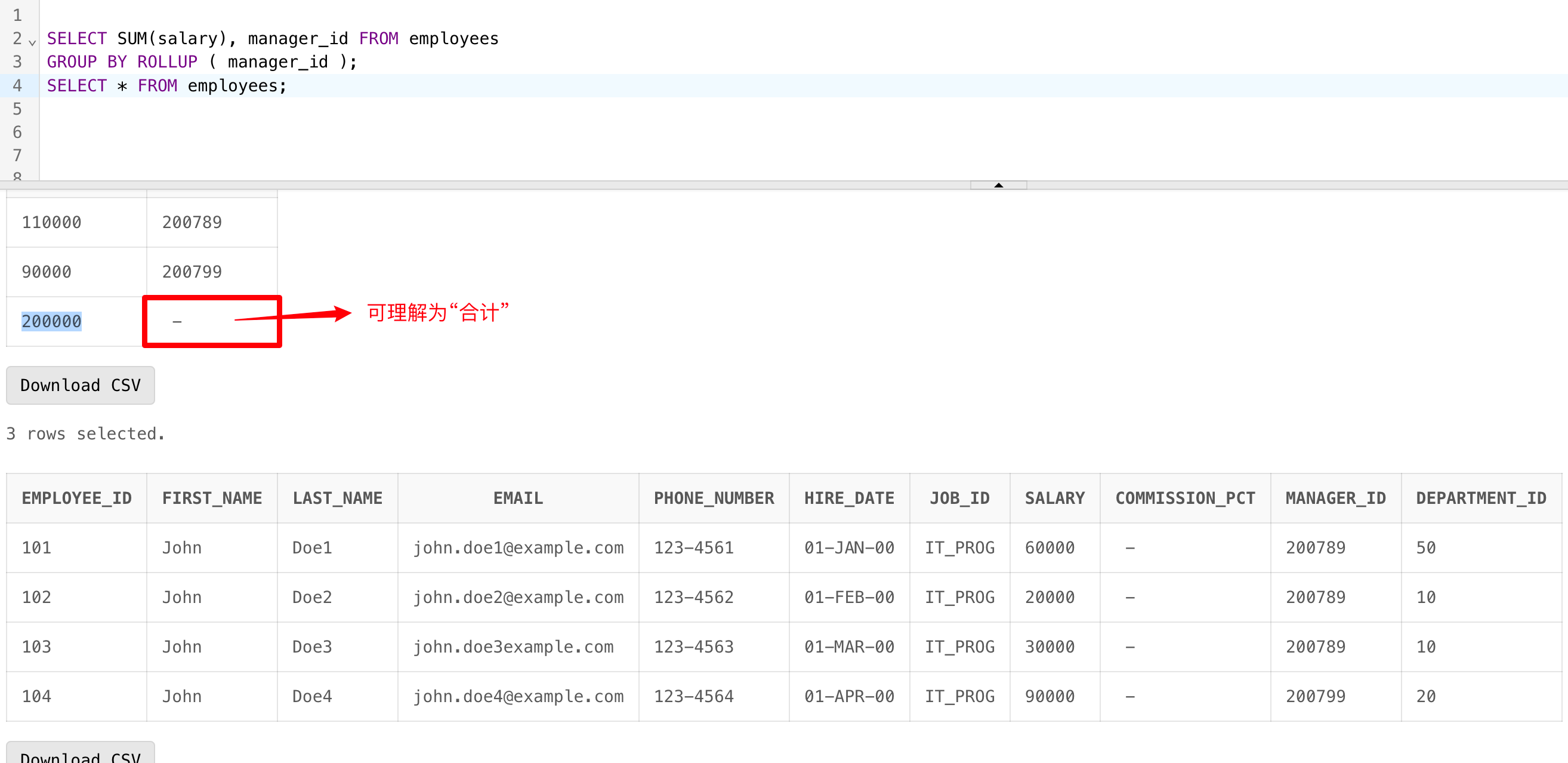Click the EMAIL column header
This screenshot has height=763, width=1568.
(x=518, y=498)
